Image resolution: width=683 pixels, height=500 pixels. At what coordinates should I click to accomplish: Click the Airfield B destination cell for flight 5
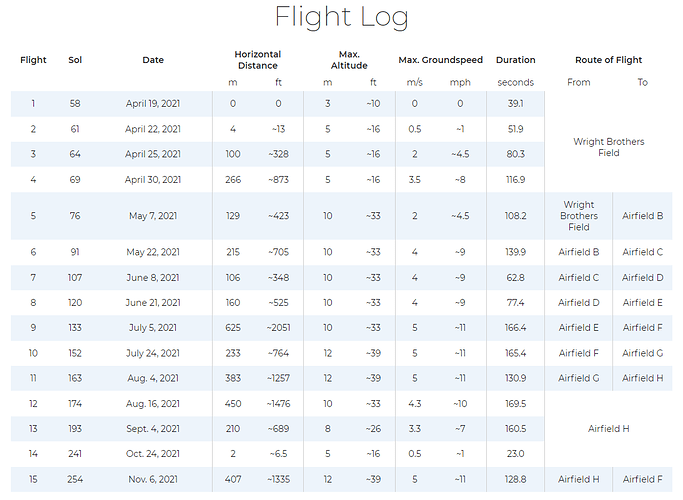click(642, 216)
